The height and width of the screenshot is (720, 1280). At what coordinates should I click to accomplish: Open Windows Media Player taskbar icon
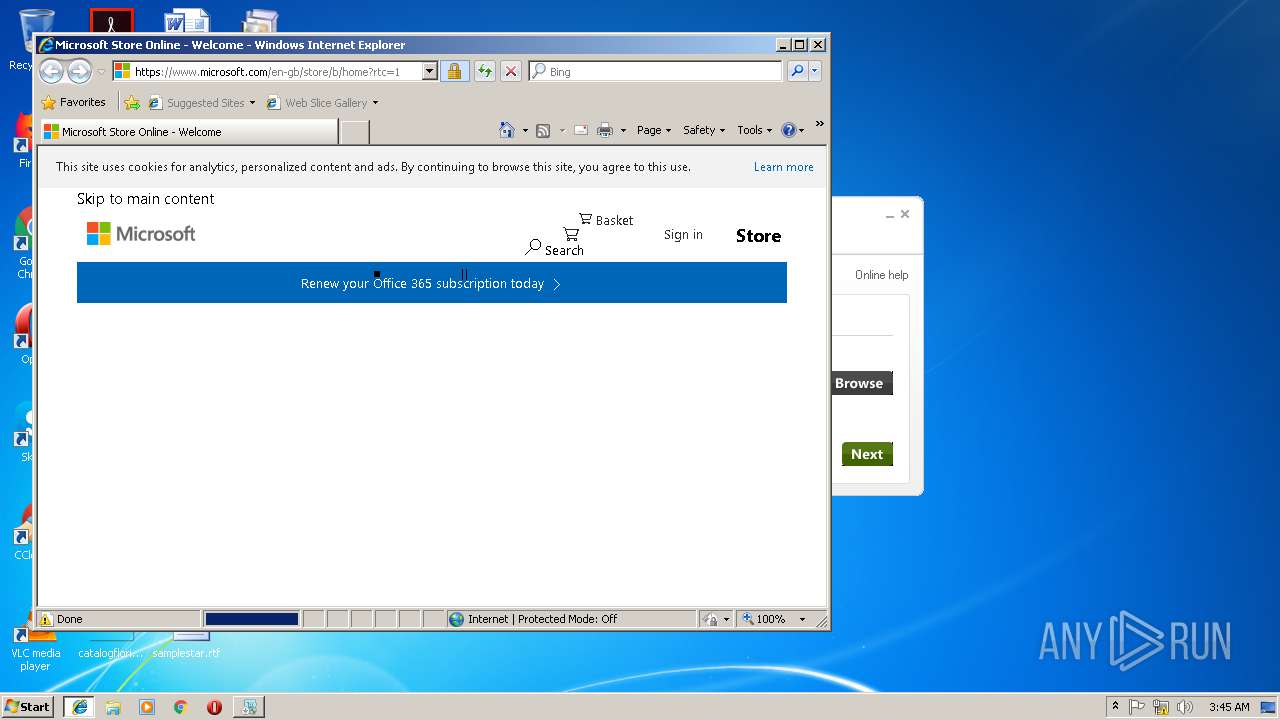pos(147,706)
